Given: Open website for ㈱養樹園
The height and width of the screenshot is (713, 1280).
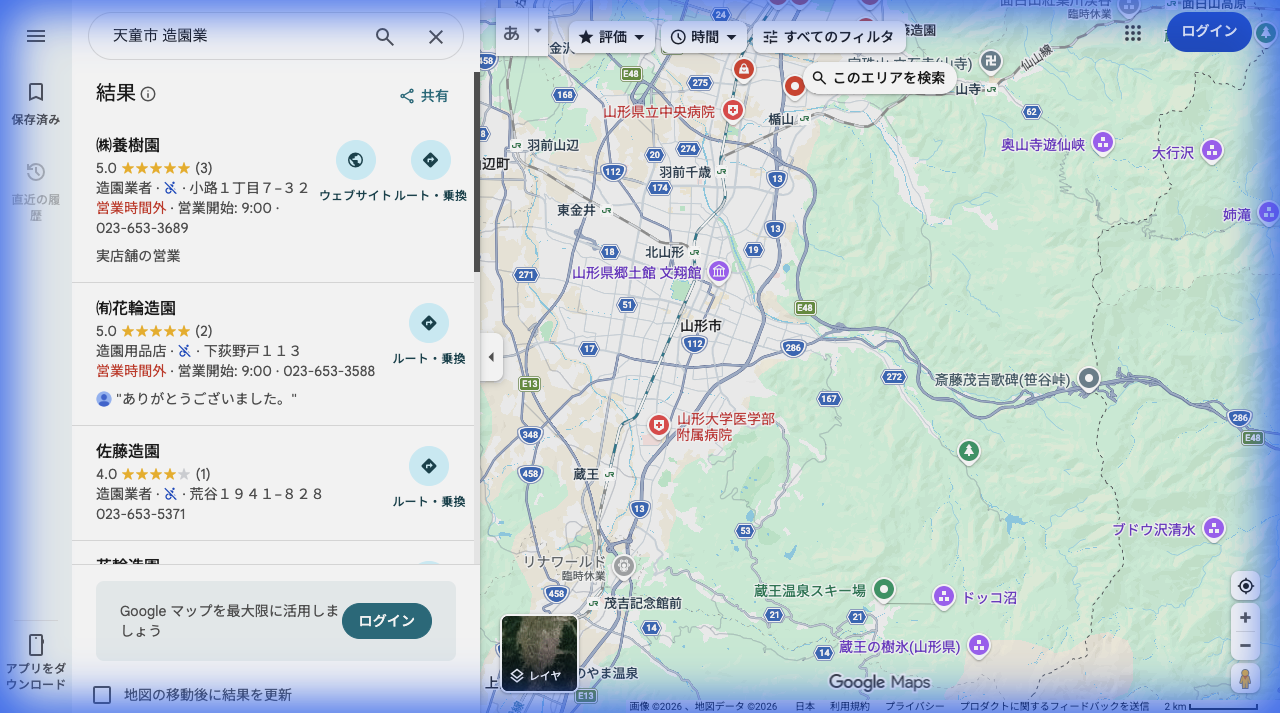Looking at the screenshot, I should pos(355,161).
